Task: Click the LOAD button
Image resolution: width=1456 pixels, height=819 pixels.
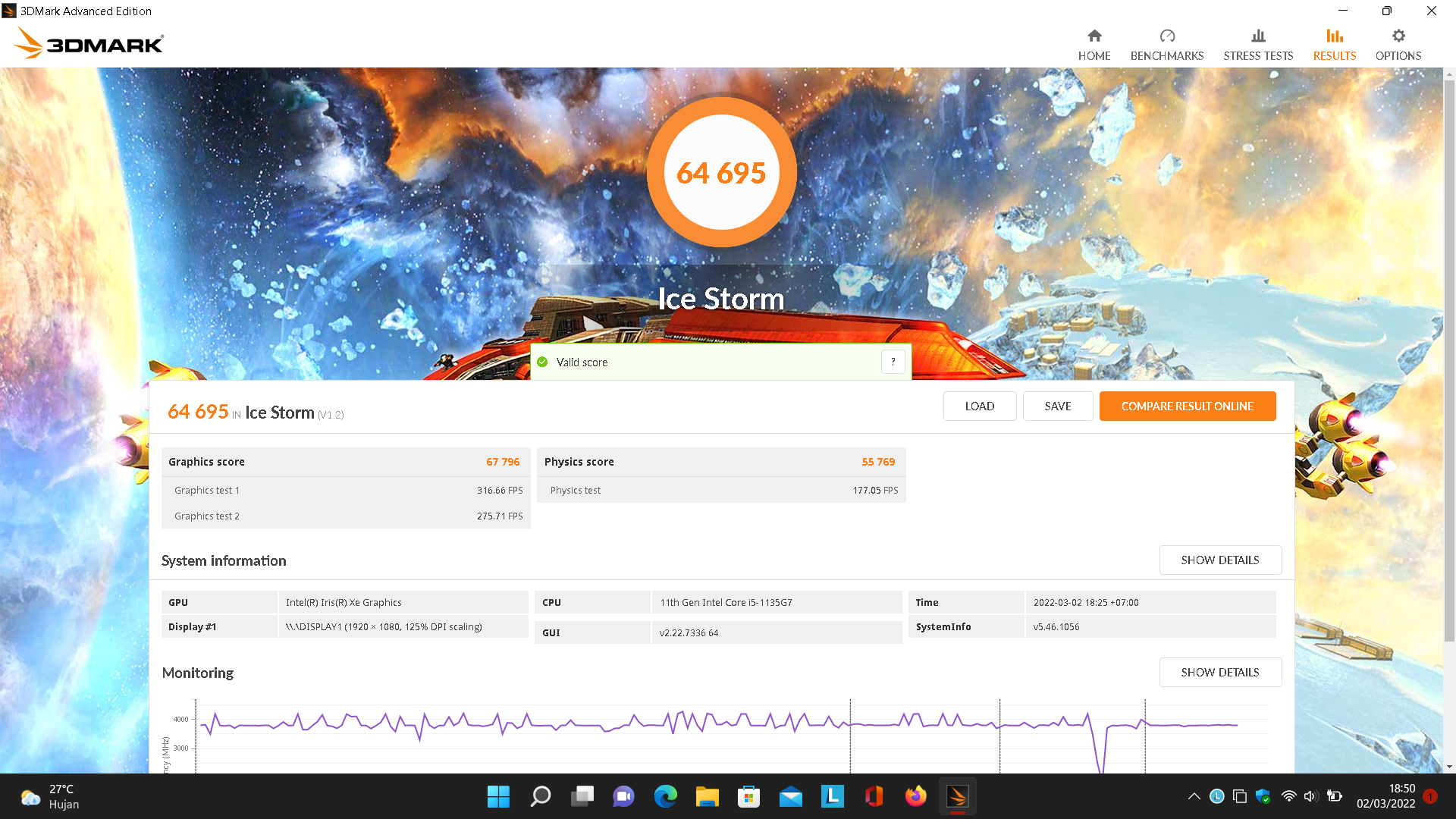Action: click(x=980, y=406)
